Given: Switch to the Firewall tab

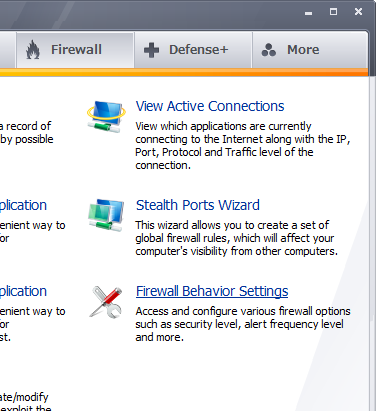Looking at the screenshot, I should pyautogui.click(x=75, y=50).
